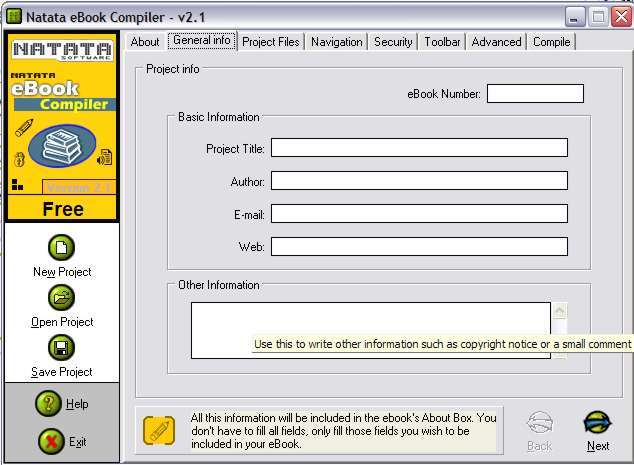Click the Natata Software logo banner
The height and width of the screenshot is (465, 634).
(x=62, y=51)
